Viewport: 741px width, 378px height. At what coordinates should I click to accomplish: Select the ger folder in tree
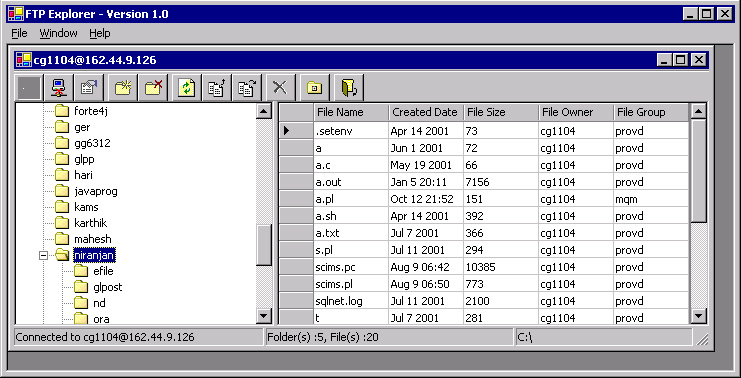coord(82,128)
